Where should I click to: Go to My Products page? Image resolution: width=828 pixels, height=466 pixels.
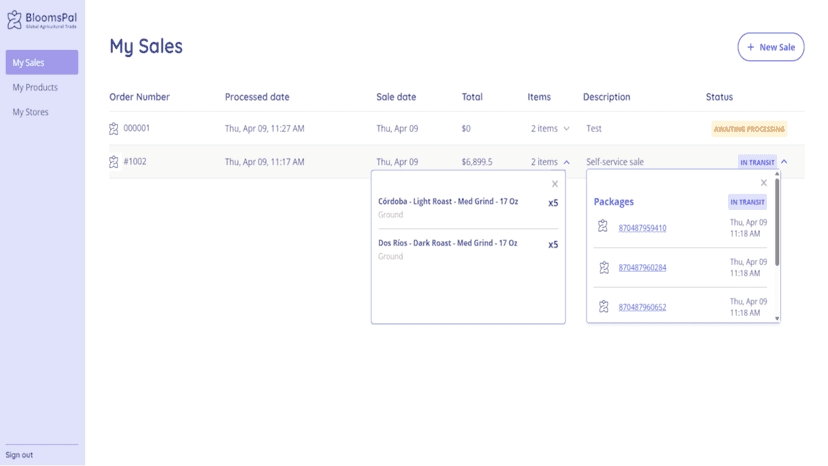tap(35, 87)
